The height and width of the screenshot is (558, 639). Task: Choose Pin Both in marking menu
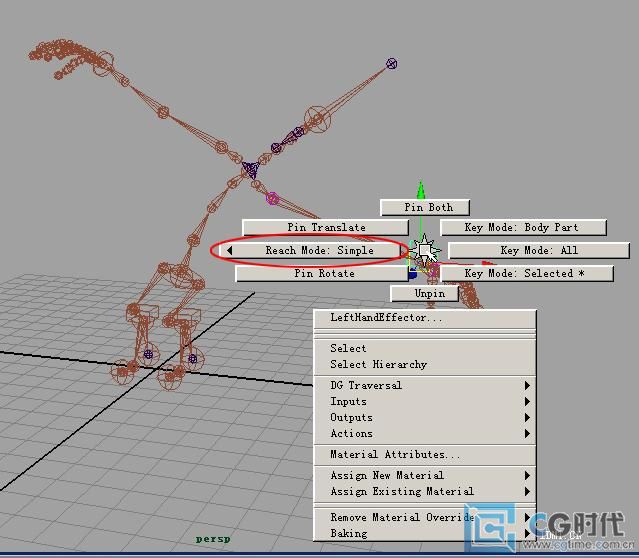point(425,207)
